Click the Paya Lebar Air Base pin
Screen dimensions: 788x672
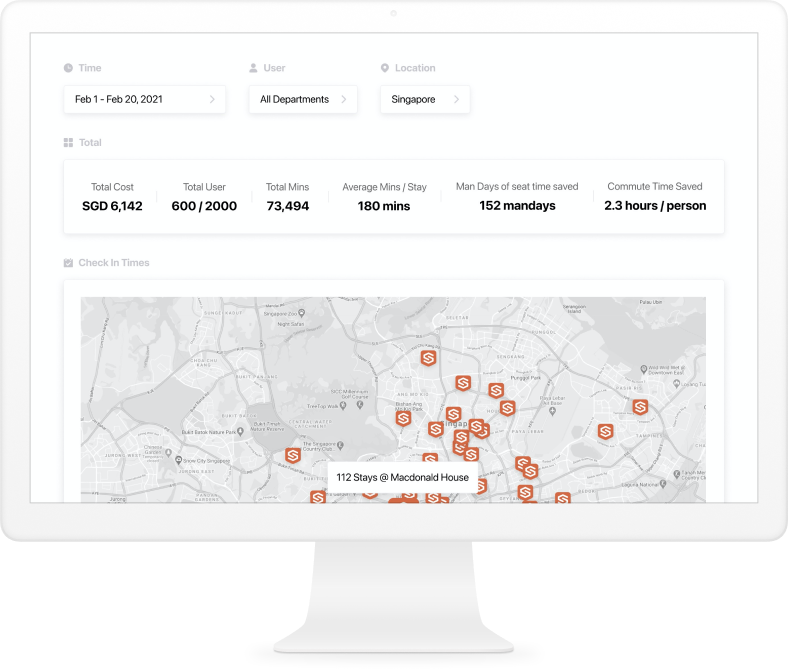click(x=552, y=411)
